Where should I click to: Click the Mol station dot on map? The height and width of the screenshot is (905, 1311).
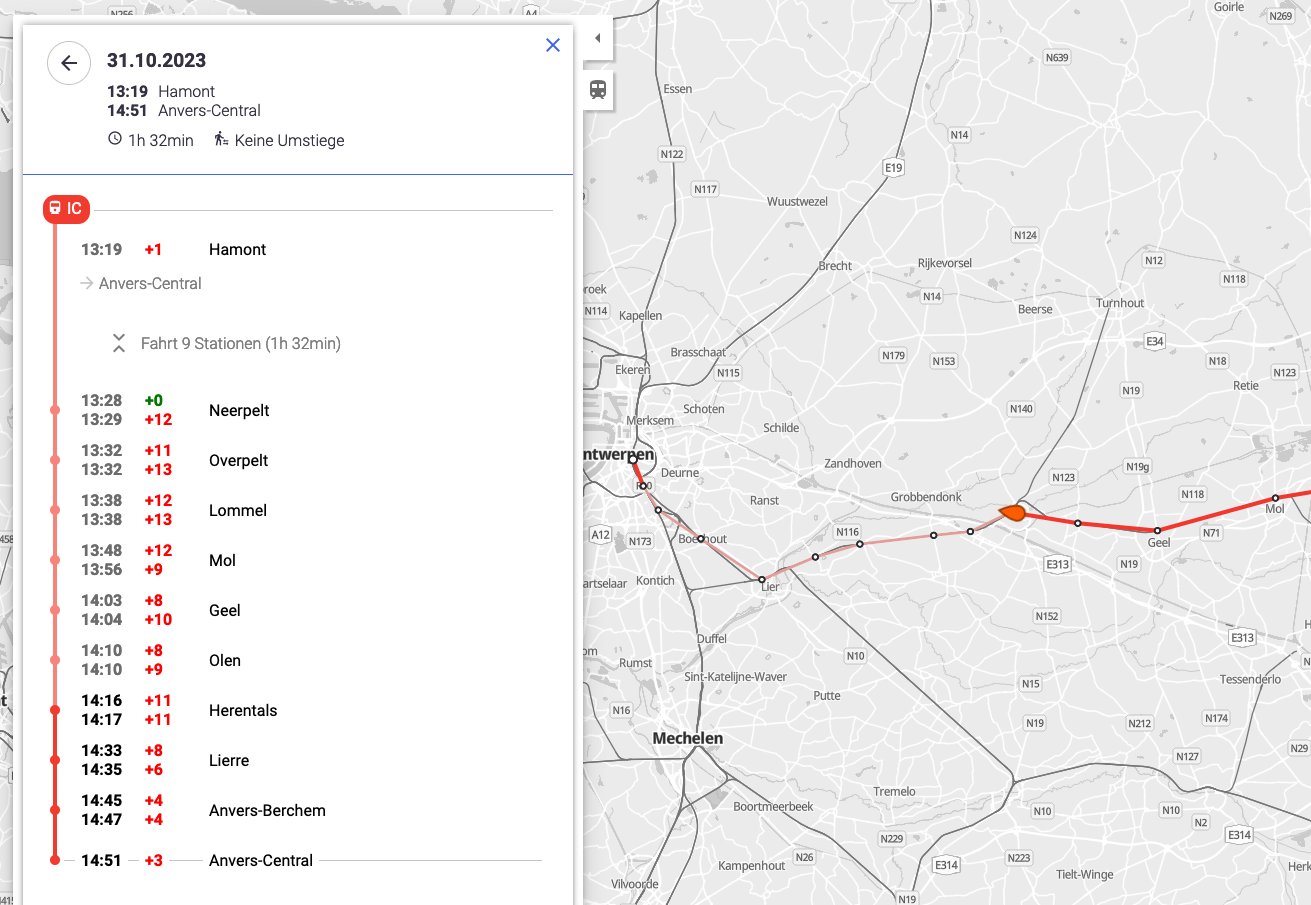click(1275, 498)
